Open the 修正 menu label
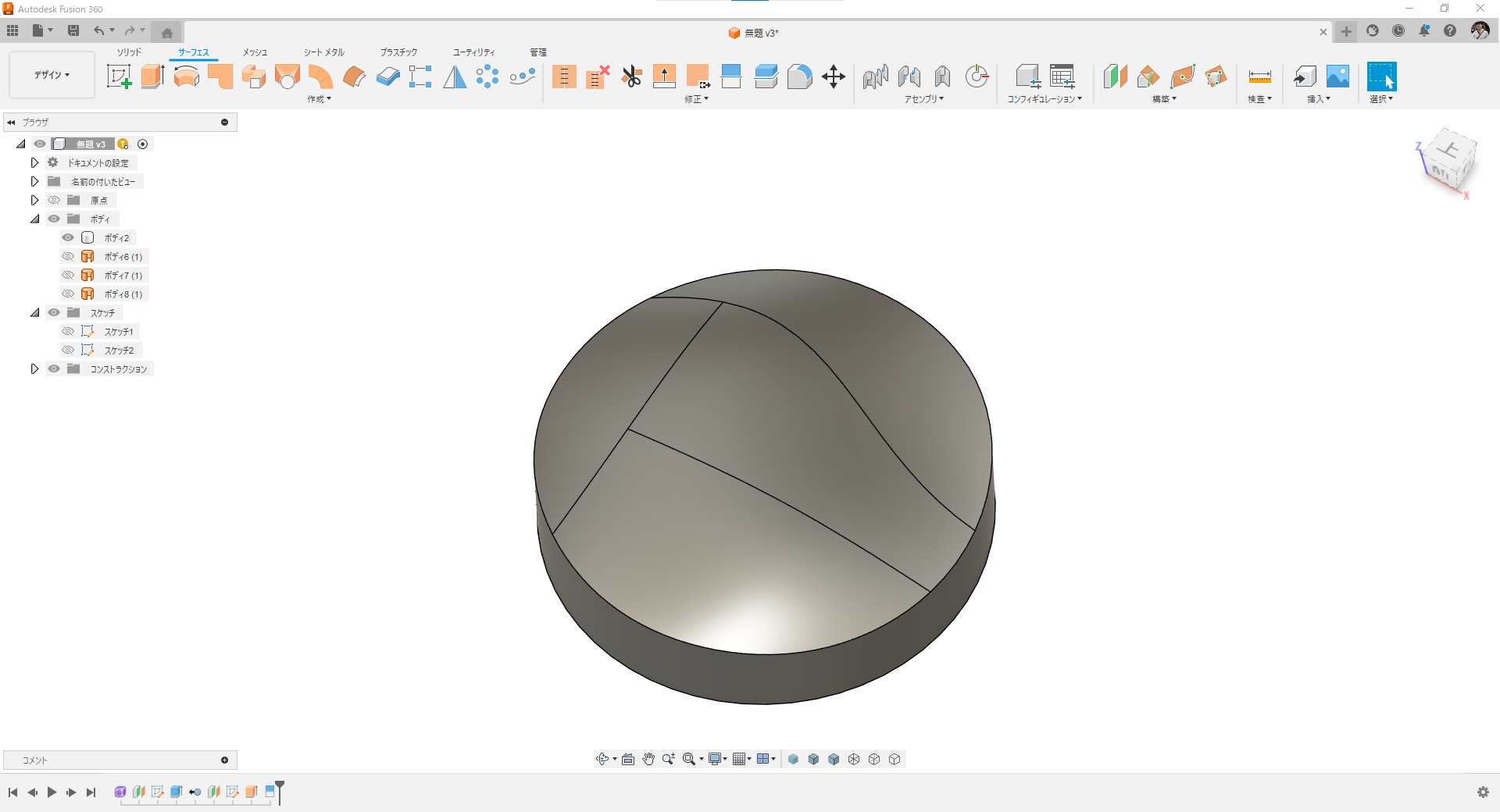This screenshot has height=812, width=1500. click(696, 99)
